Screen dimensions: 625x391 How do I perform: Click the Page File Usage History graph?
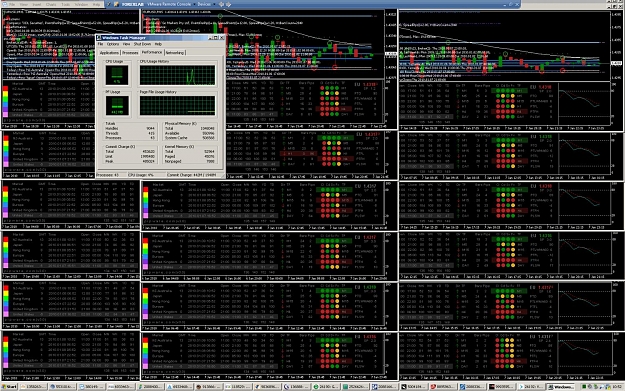click(x=177, y=105)
